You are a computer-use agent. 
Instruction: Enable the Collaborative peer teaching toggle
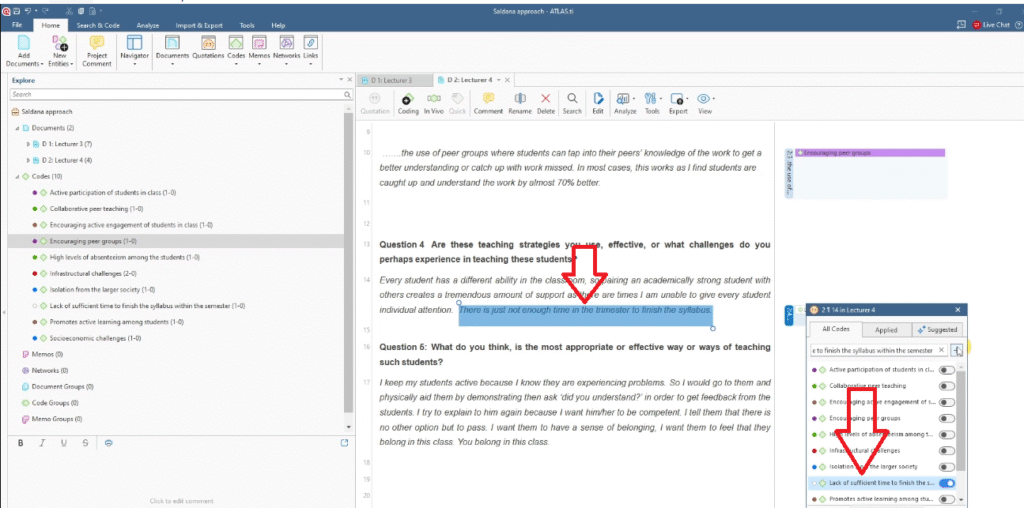[946, 386]
